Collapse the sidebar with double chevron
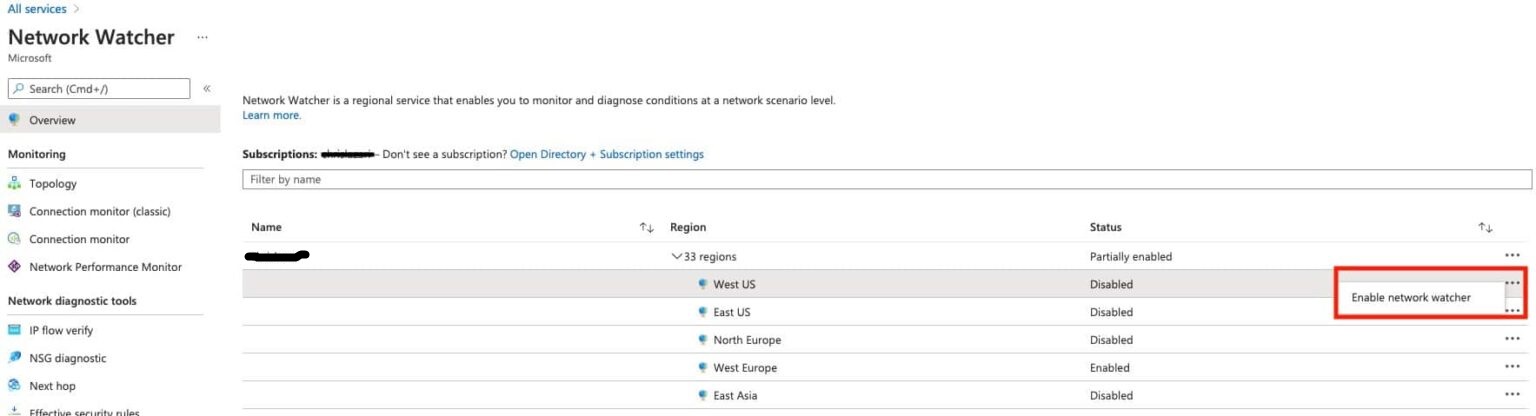 207,89
